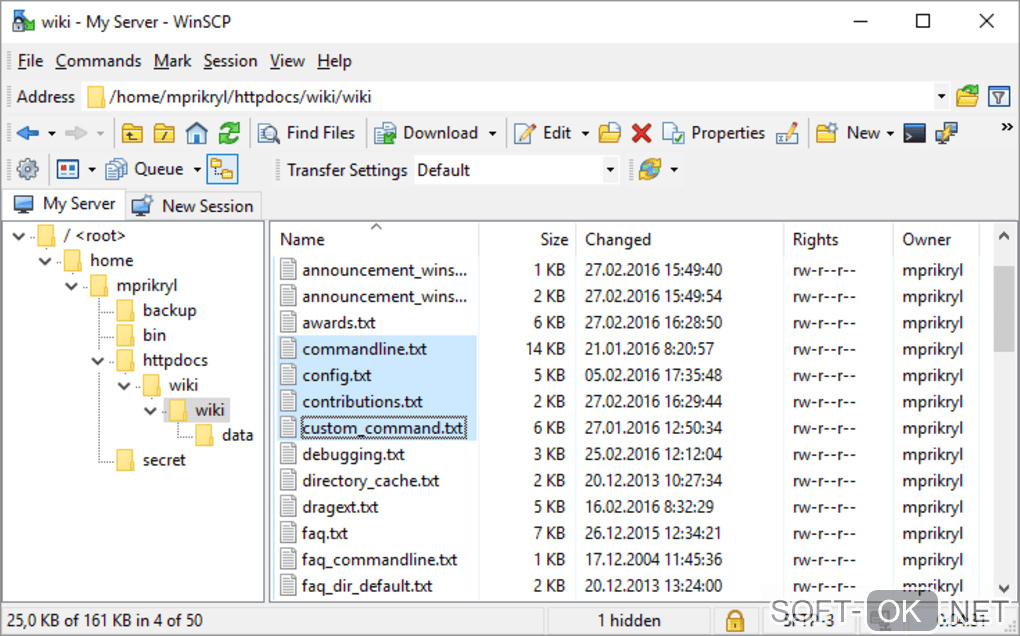
Task: Collapse the root tree node
Action: click(x=19, y=236)
